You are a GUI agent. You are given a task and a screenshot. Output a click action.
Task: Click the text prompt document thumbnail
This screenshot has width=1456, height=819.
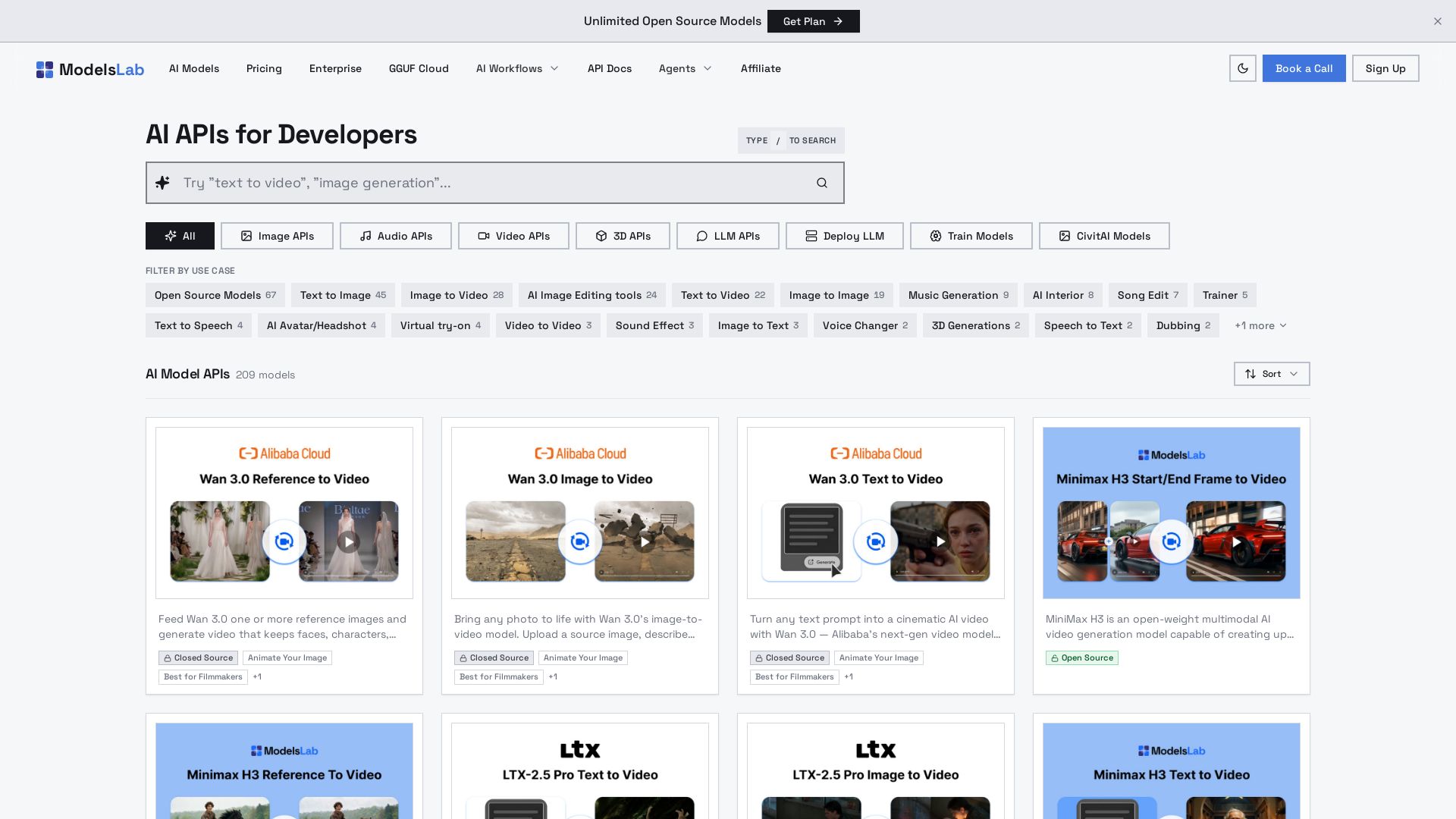coord(811,541)
